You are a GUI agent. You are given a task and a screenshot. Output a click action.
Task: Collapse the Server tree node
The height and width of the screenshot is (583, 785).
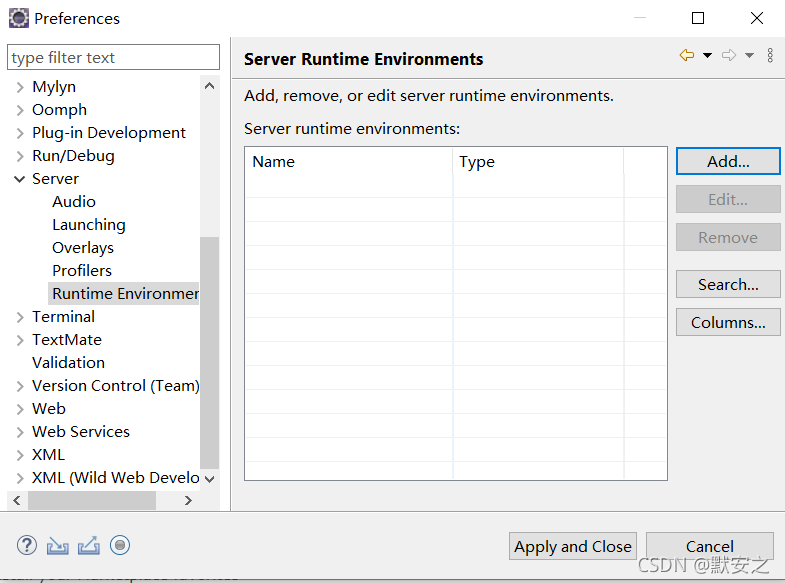point(20,179)
